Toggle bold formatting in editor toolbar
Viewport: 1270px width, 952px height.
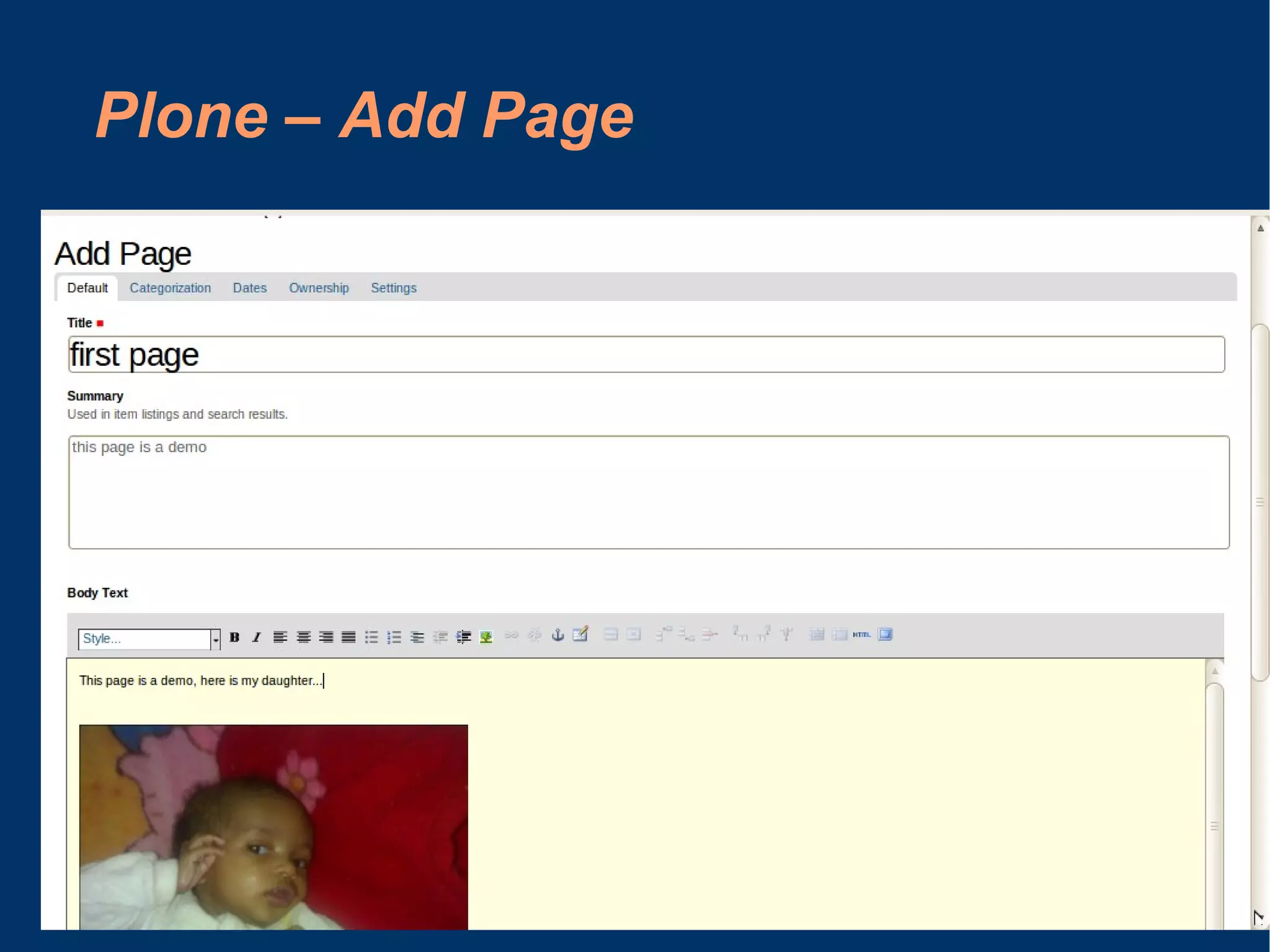(234, 637)
